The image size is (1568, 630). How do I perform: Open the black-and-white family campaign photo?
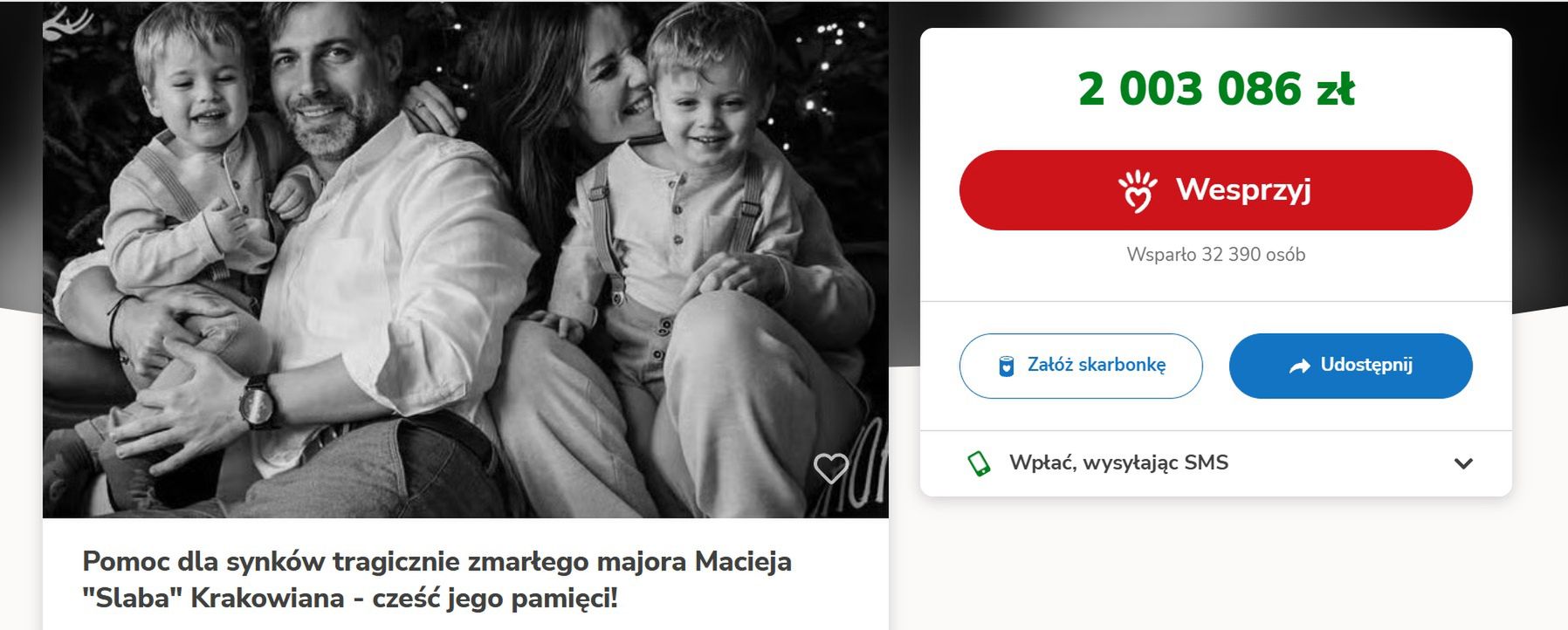[x=465, y=259]
